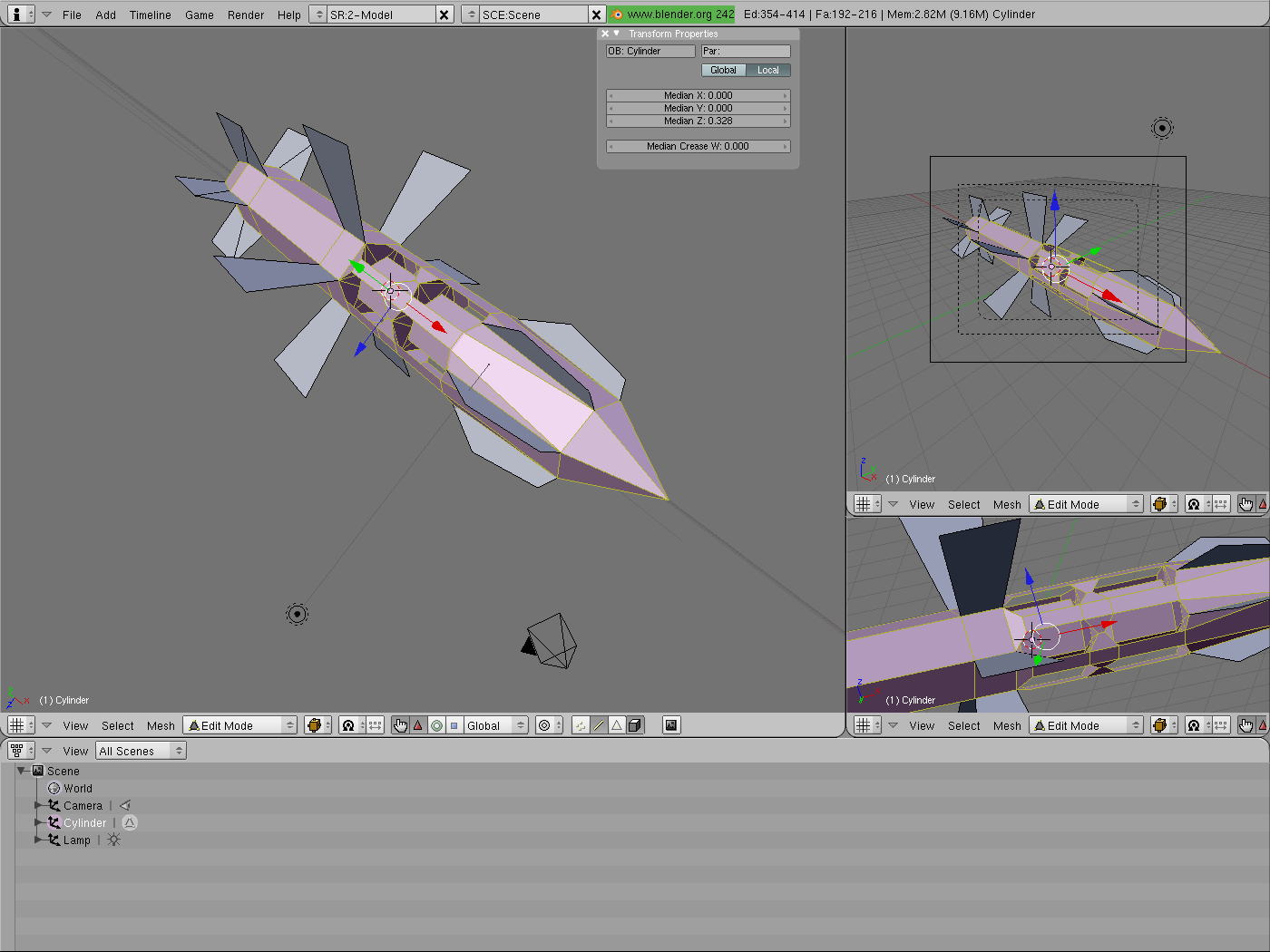Switch to vertex select mode icon
This screenshot has height=952, width=1270.
(581, 725)
